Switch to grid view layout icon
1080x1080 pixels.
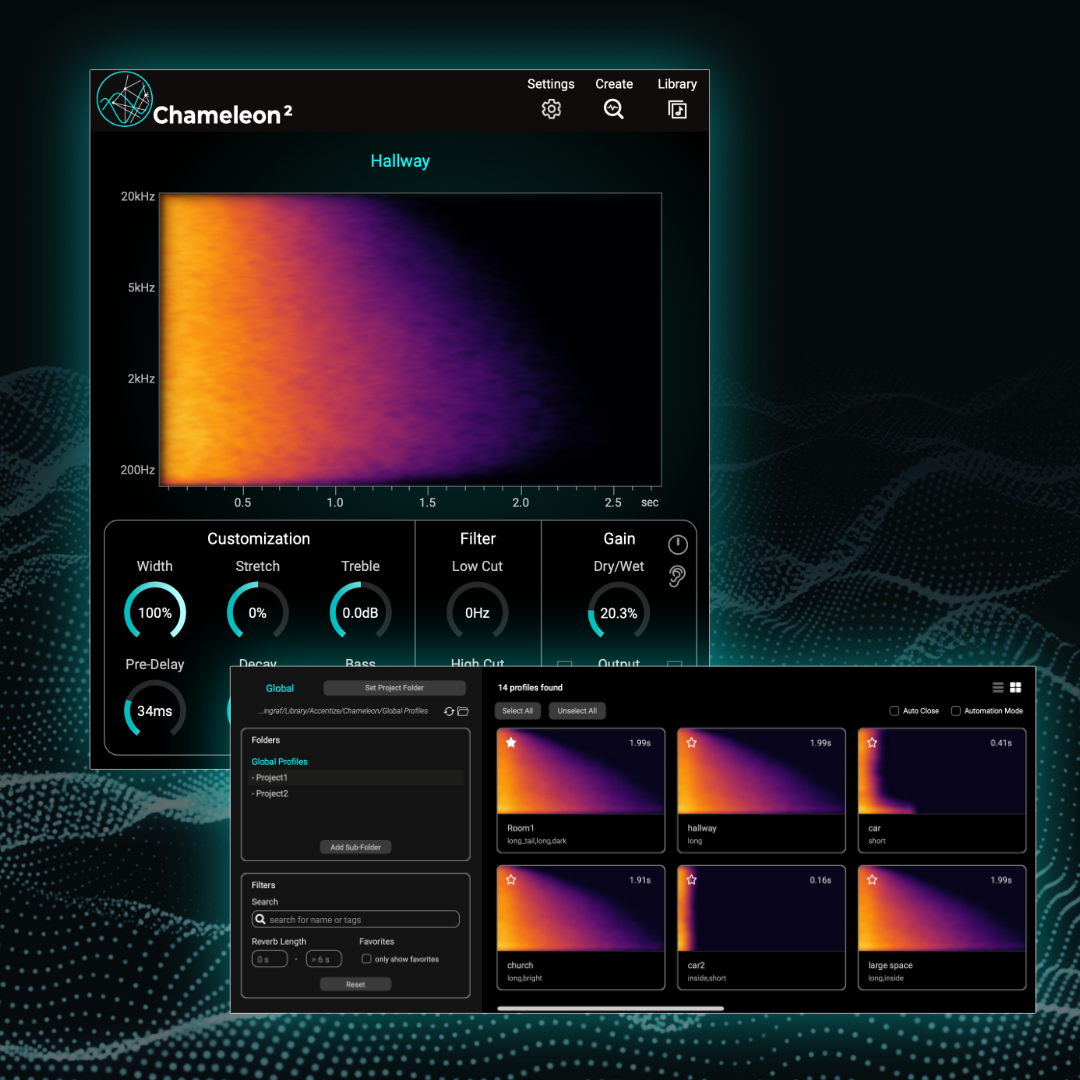(1015, 688)
